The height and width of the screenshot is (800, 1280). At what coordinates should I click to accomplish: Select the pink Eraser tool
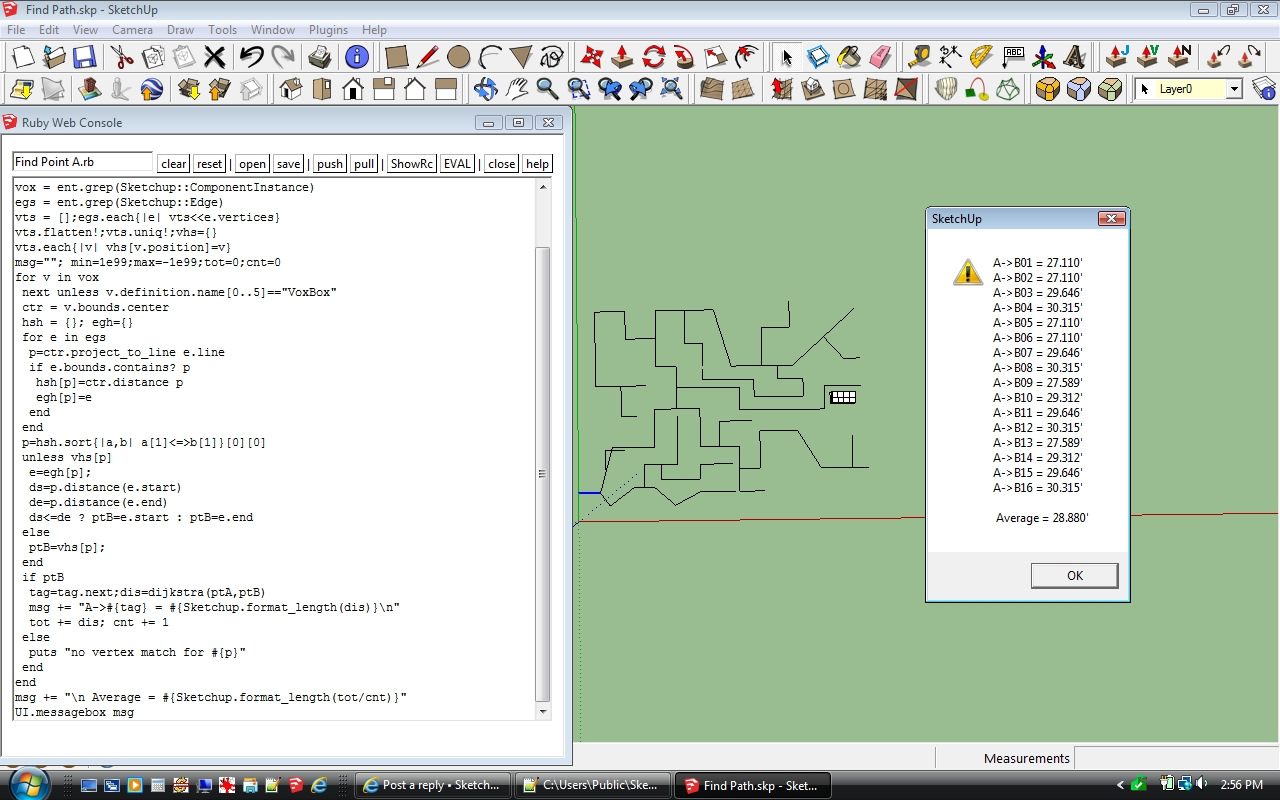tap(880, 57)
